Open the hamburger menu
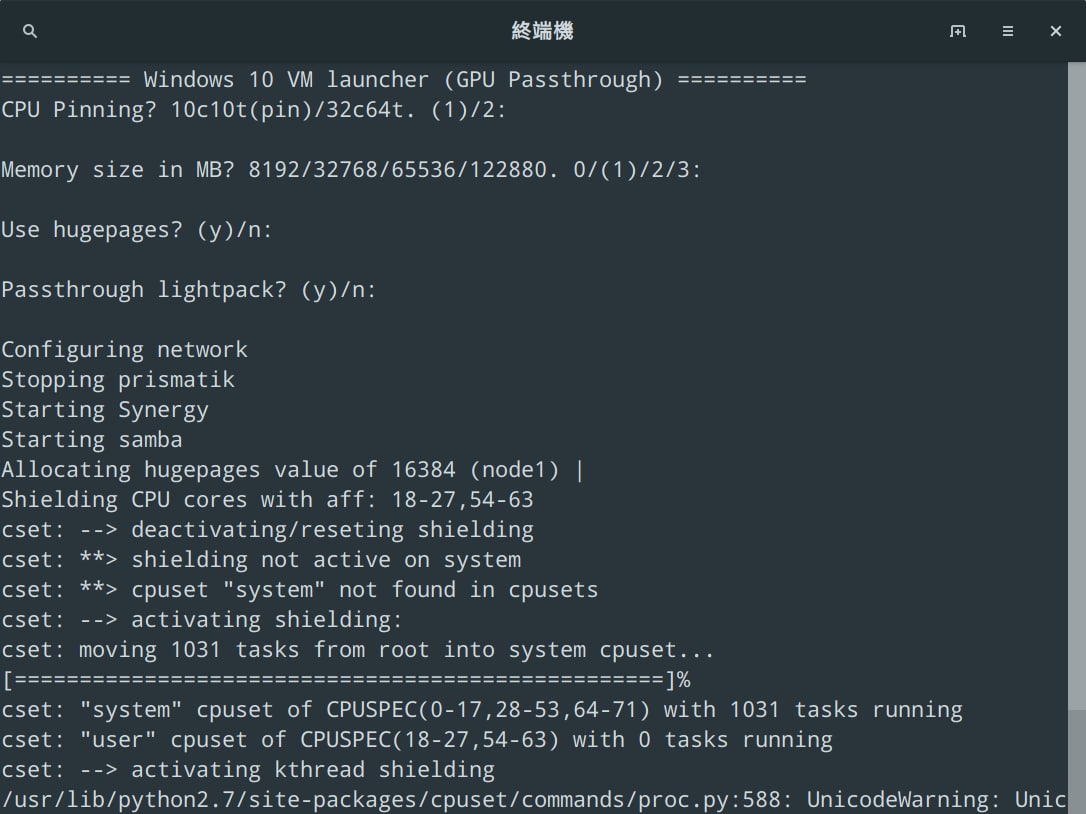Viewport: 1086px width, 814px height. click(1008, 31)
